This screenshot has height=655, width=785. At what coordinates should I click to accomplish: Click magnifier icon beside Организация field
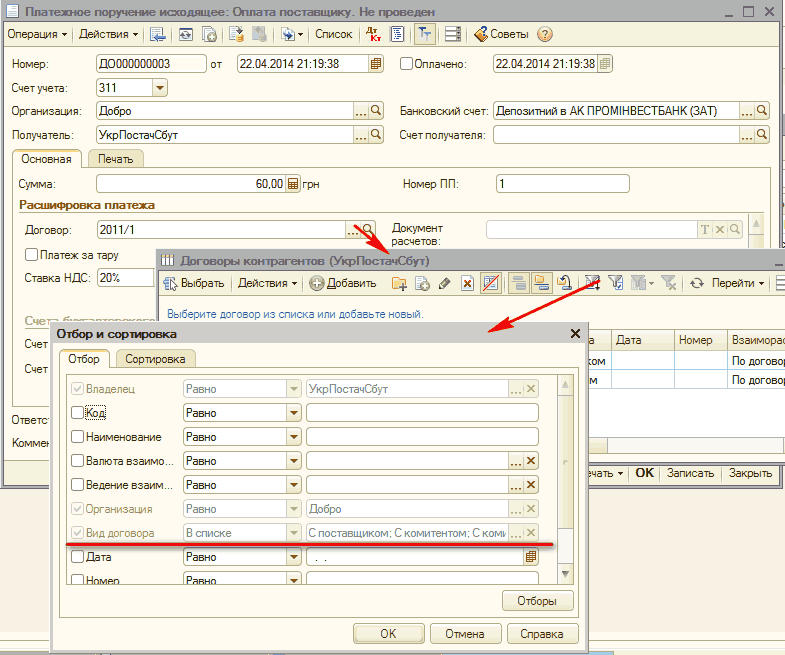pyautogui.click(x=377, y=111)
